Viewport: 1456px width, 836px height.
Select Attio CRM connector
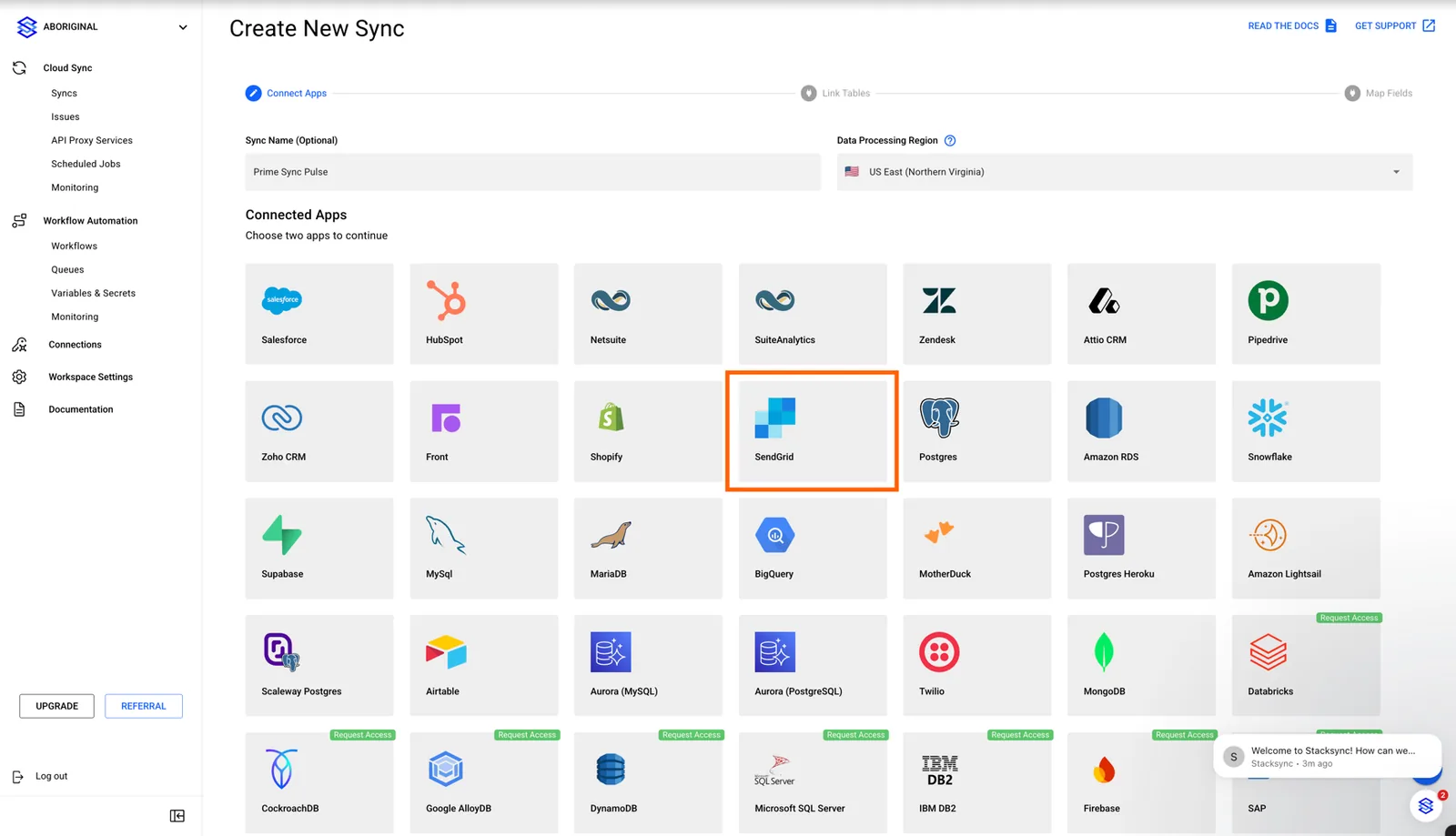click(x=1141, y=314)
